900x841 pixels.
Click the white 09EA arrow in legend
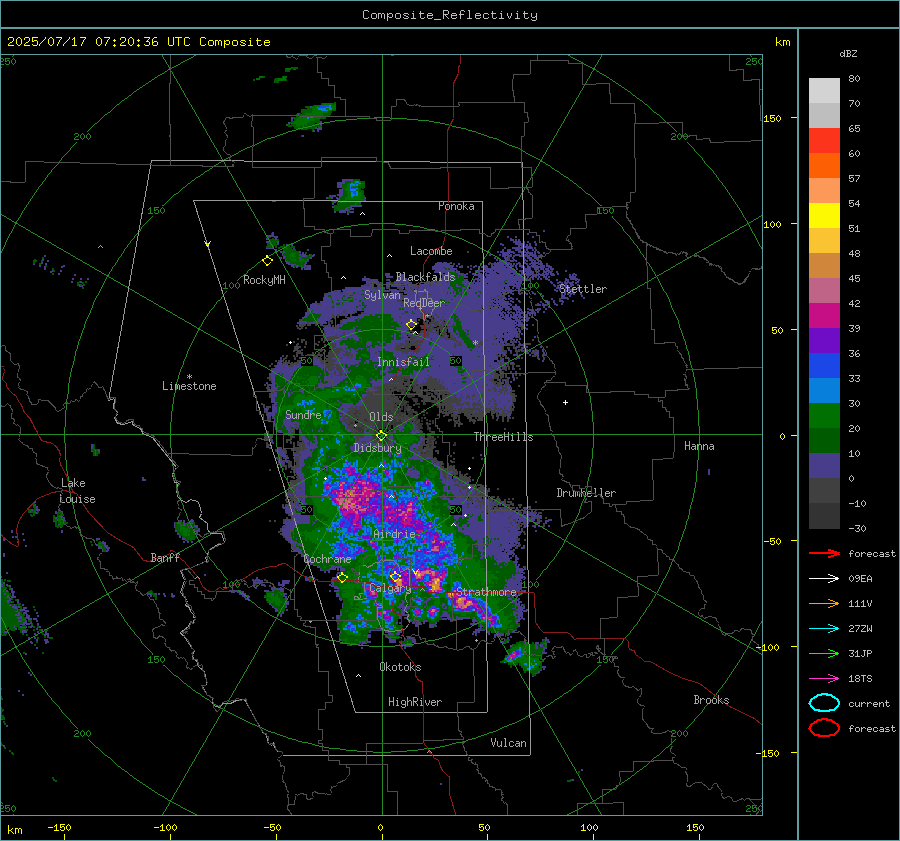(824, 579)
